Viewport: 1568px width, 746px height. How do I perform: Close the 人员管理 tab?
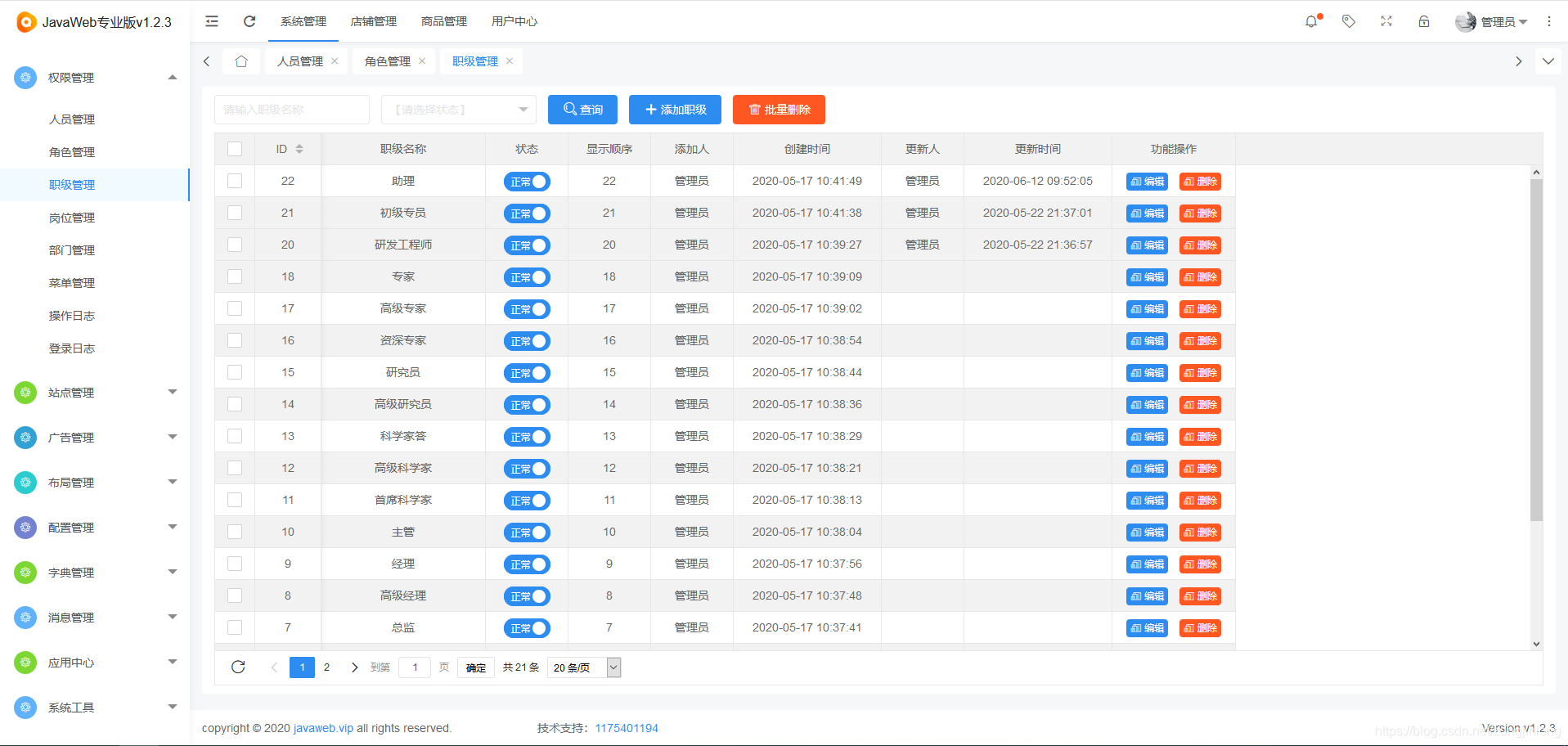(335, 61)
